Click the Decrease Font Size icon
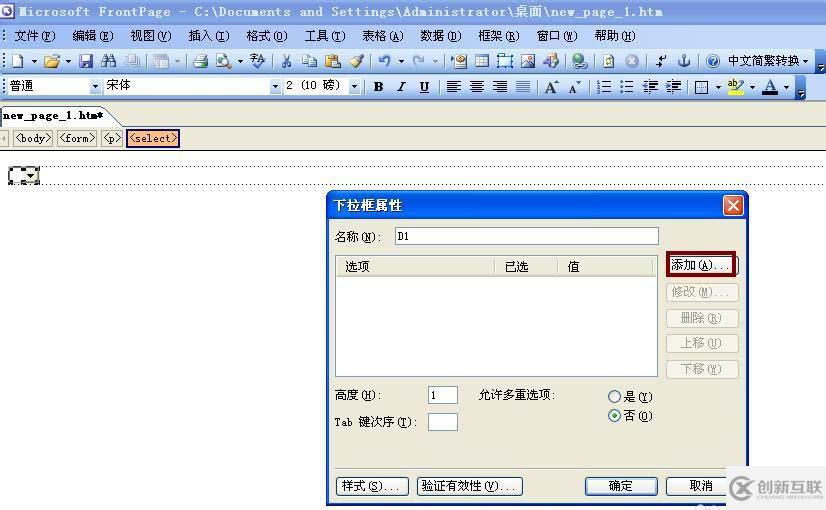 tap(575, 87)
